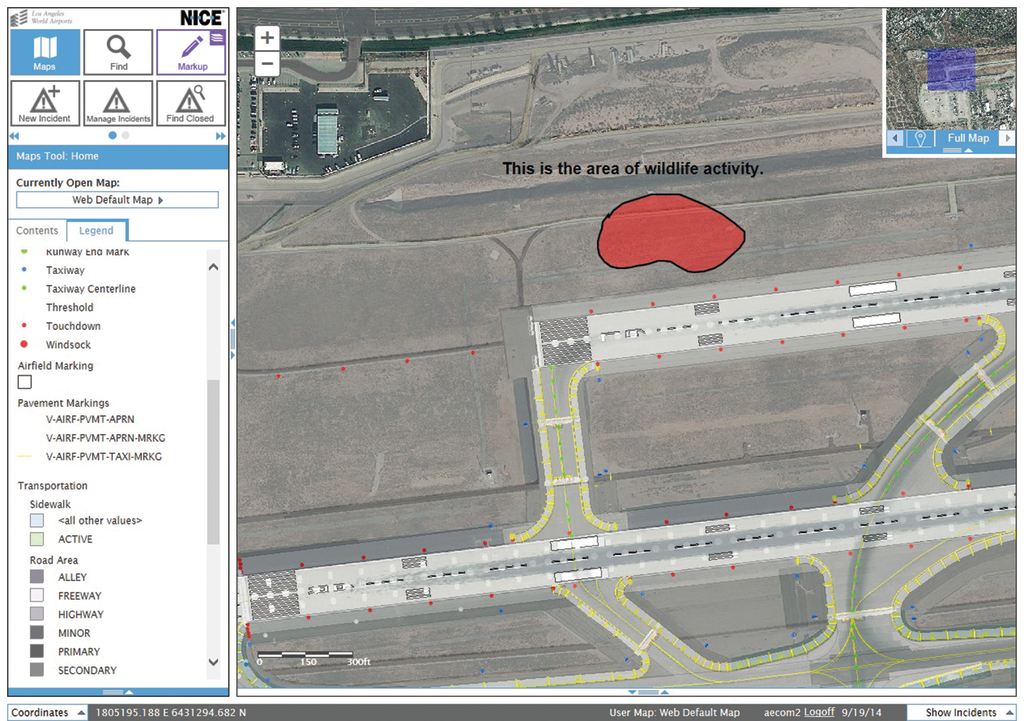Expand the Show Incidents panel
The height and width of the screenshot is (721, 1024).
[960, 712]
